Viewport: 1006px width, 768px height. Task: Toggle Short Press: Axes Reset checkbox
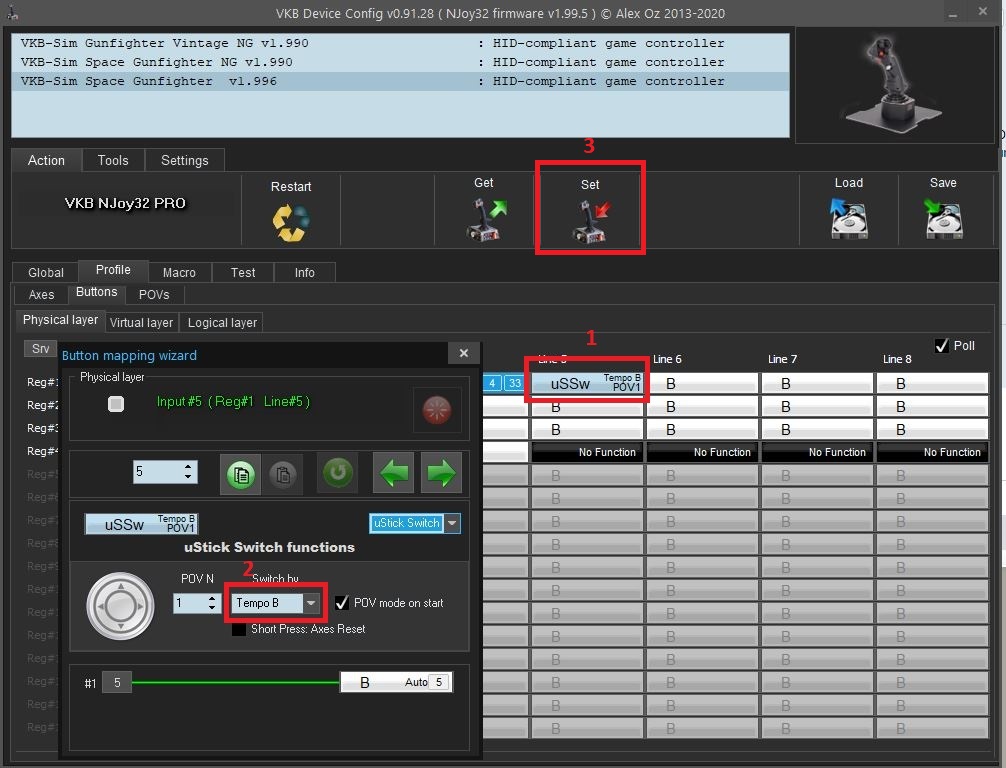[239, 629]
